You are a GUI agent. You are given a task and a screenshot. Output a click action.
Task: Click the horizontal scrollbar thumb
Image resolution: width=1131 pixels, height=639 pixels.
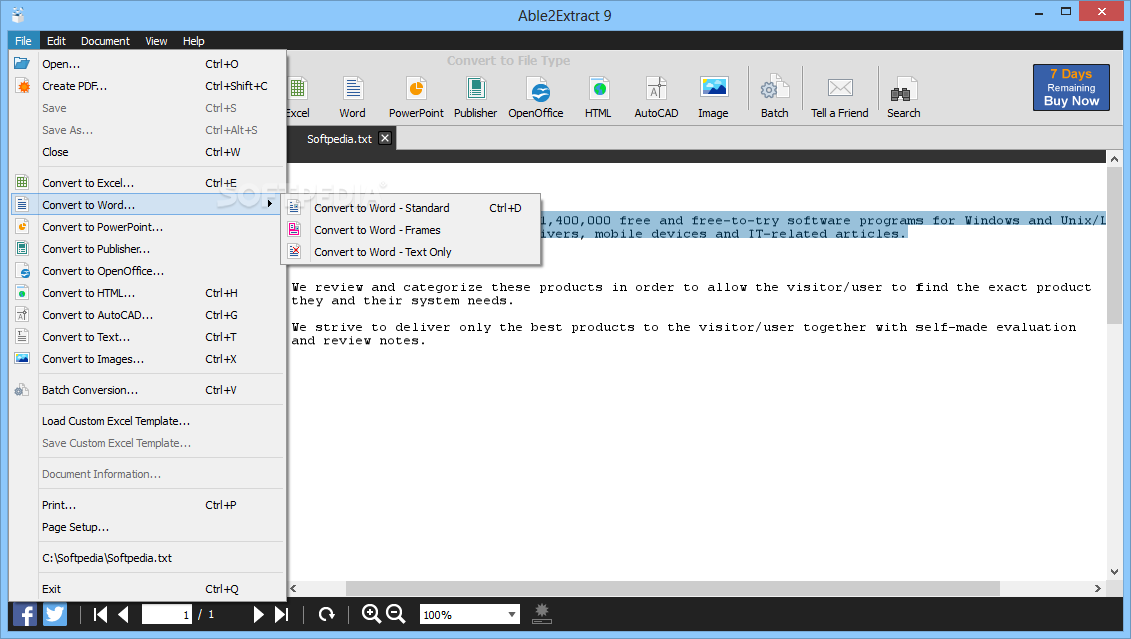pyautogui.click(x=672, y=589)
